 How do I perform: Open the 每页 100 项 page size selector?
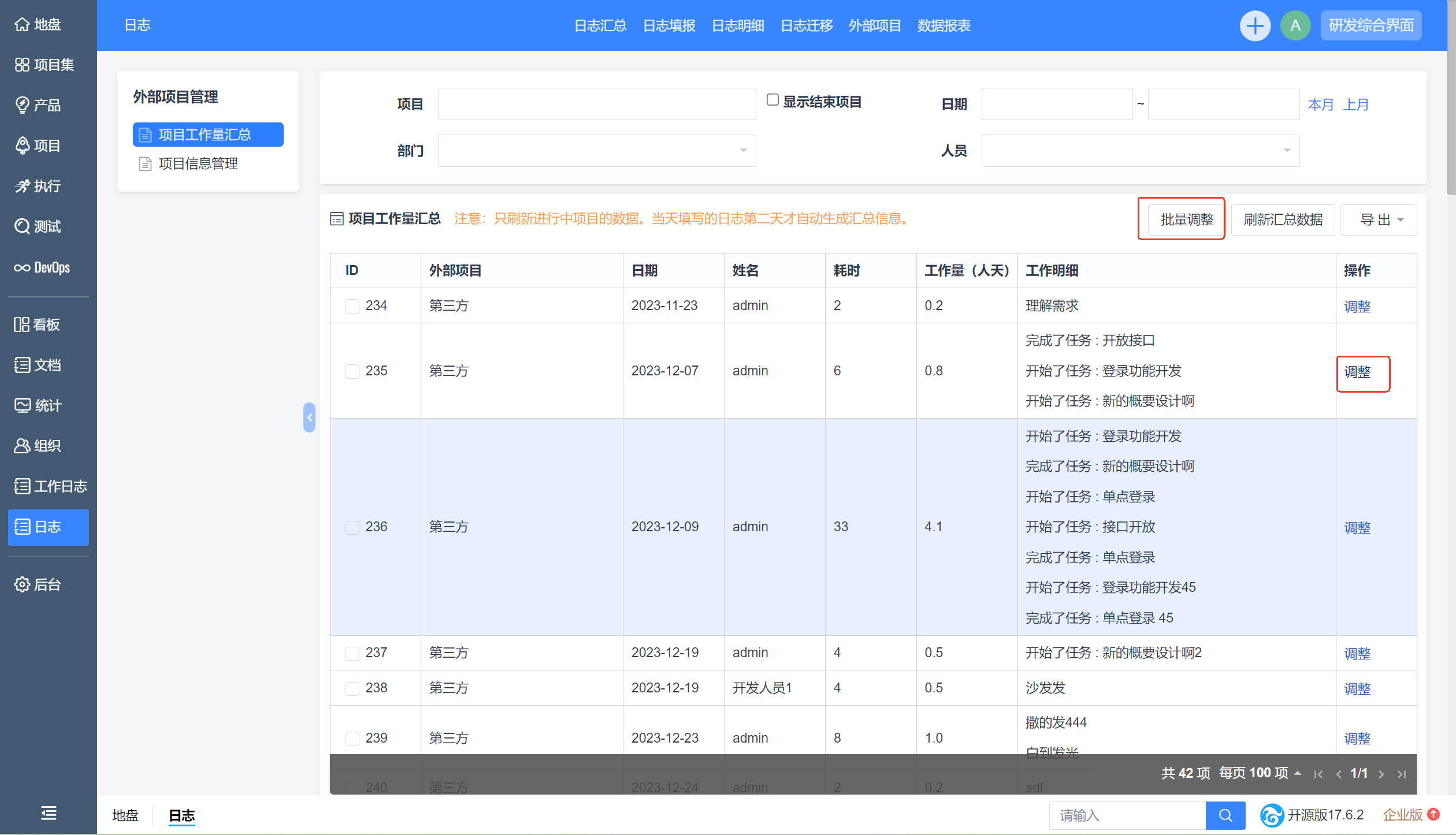click(x=1260, y=773)
